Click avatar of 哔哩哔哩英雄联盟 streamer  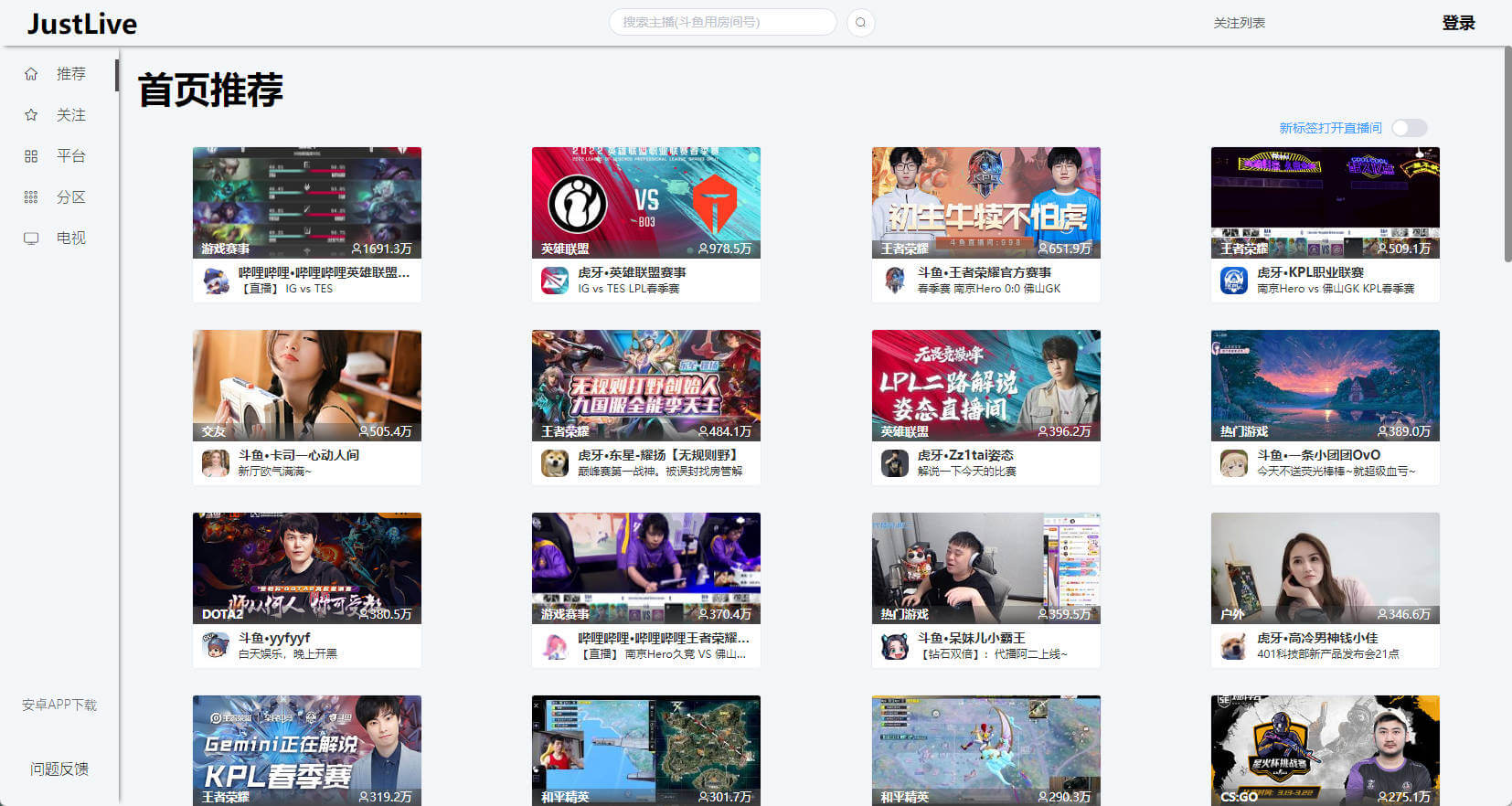click(x=216, y=281)
